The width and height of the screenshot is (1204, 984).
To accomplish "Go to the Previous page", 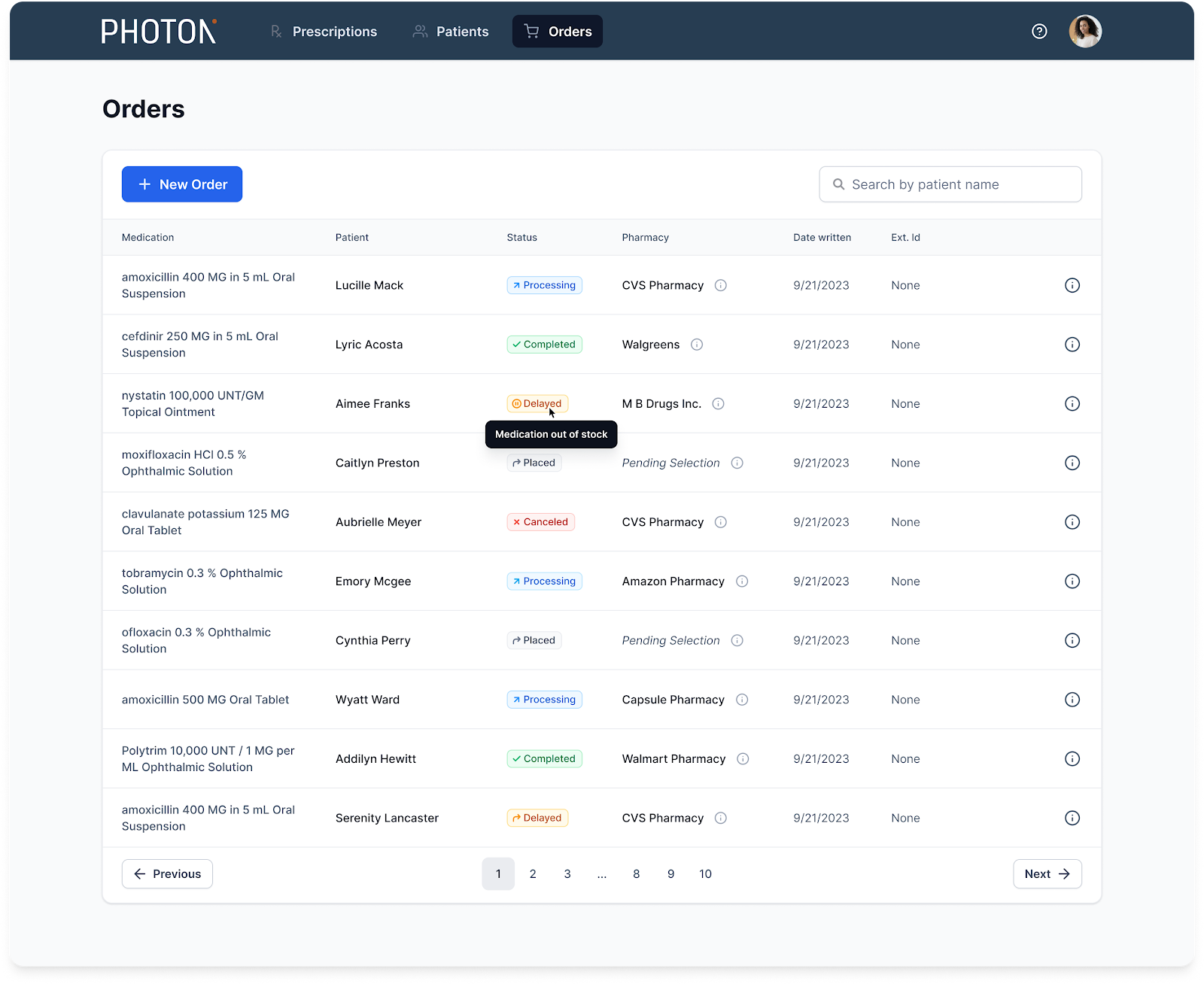I will click(x=167, y=874).
